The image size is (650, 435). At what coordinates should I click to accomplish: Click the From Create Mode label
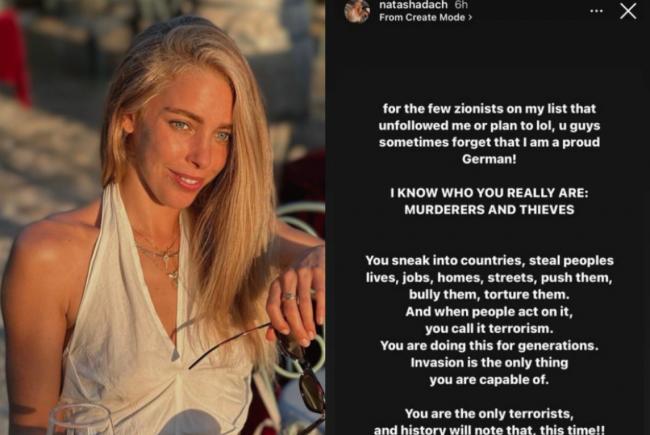click(x=422, y=17)
